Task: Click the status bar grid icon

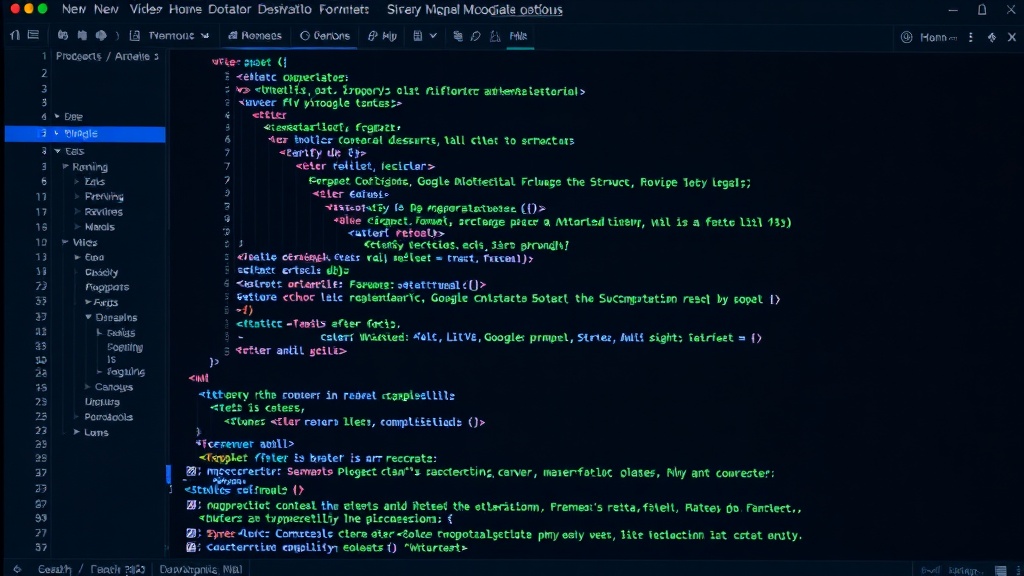Action: tap(1000, 570)
